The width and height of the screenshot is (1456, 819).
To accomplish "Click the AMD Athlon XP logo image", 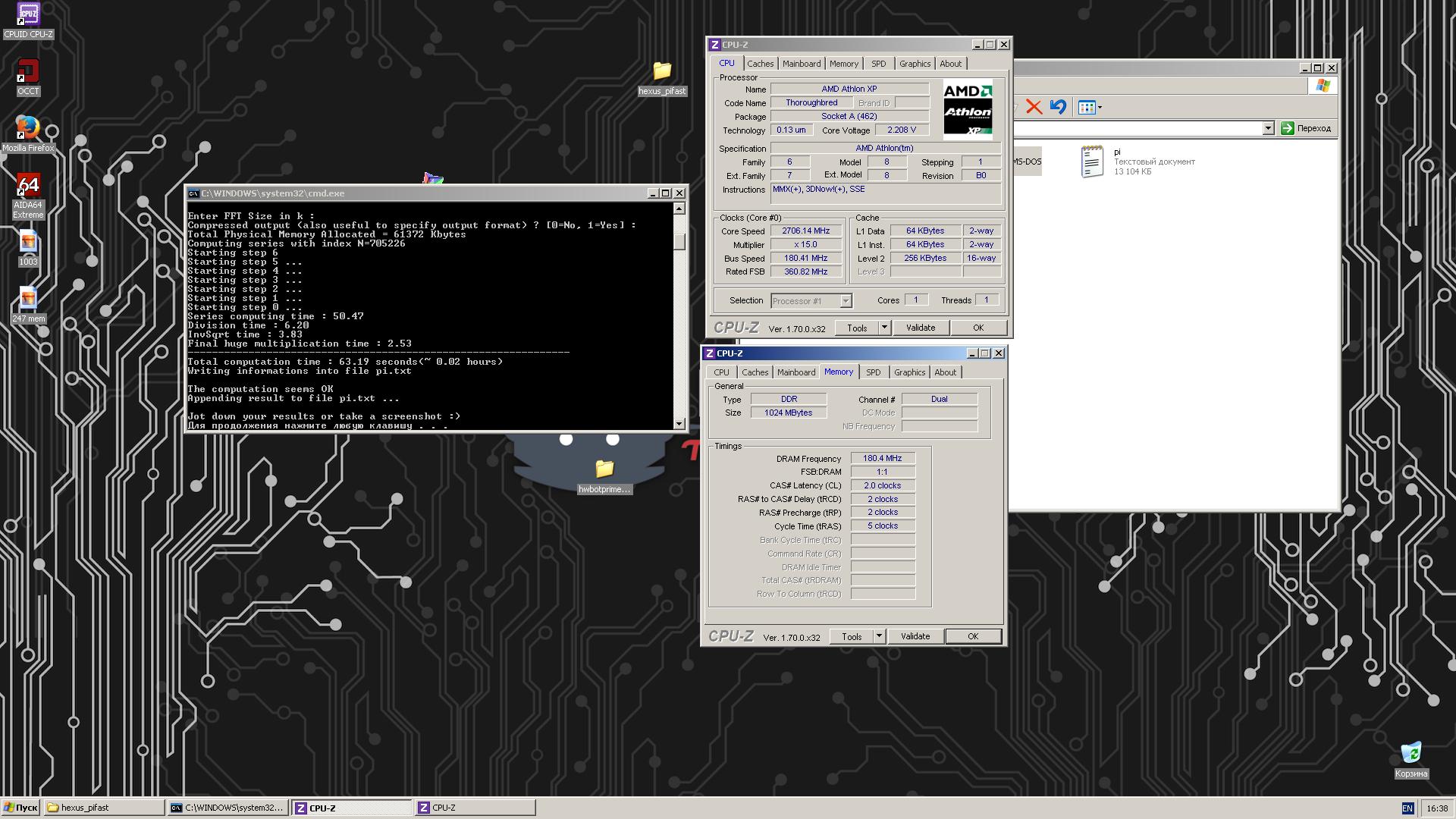I will (968, 111).
